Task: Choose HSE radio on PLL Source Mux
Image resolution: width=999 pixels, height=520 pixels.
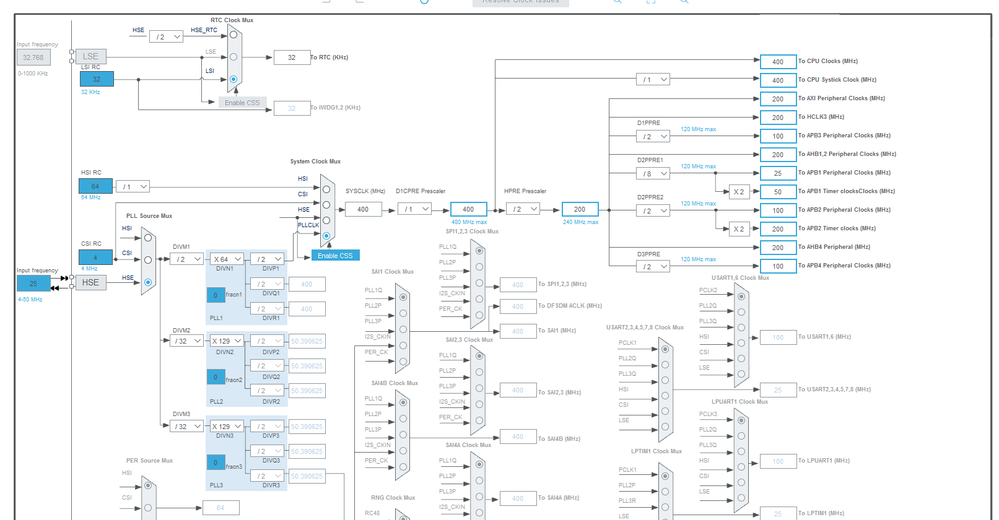Action: [148, 282]
